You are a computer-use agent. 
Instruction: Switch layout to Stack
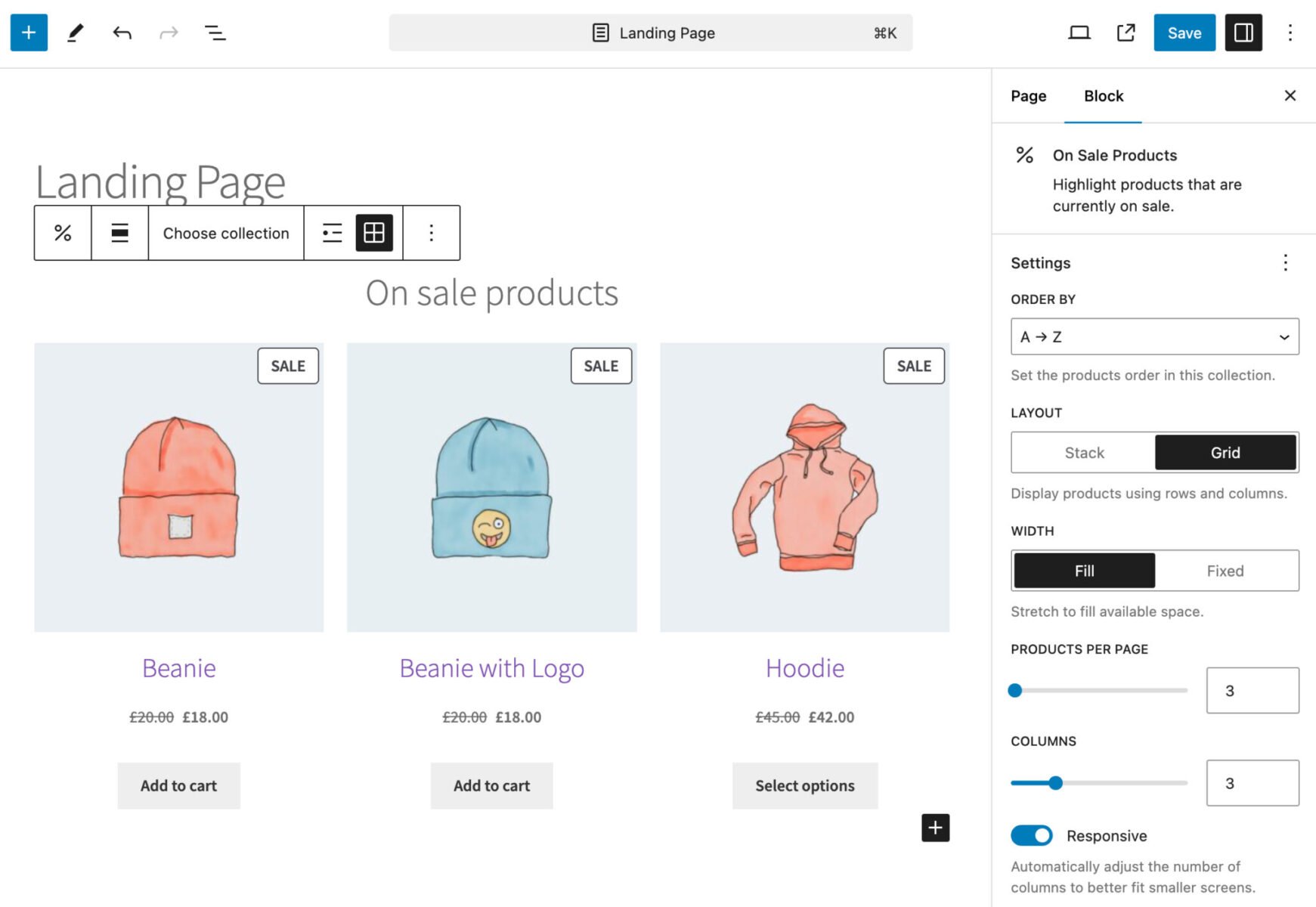[x=1084, y=452]
